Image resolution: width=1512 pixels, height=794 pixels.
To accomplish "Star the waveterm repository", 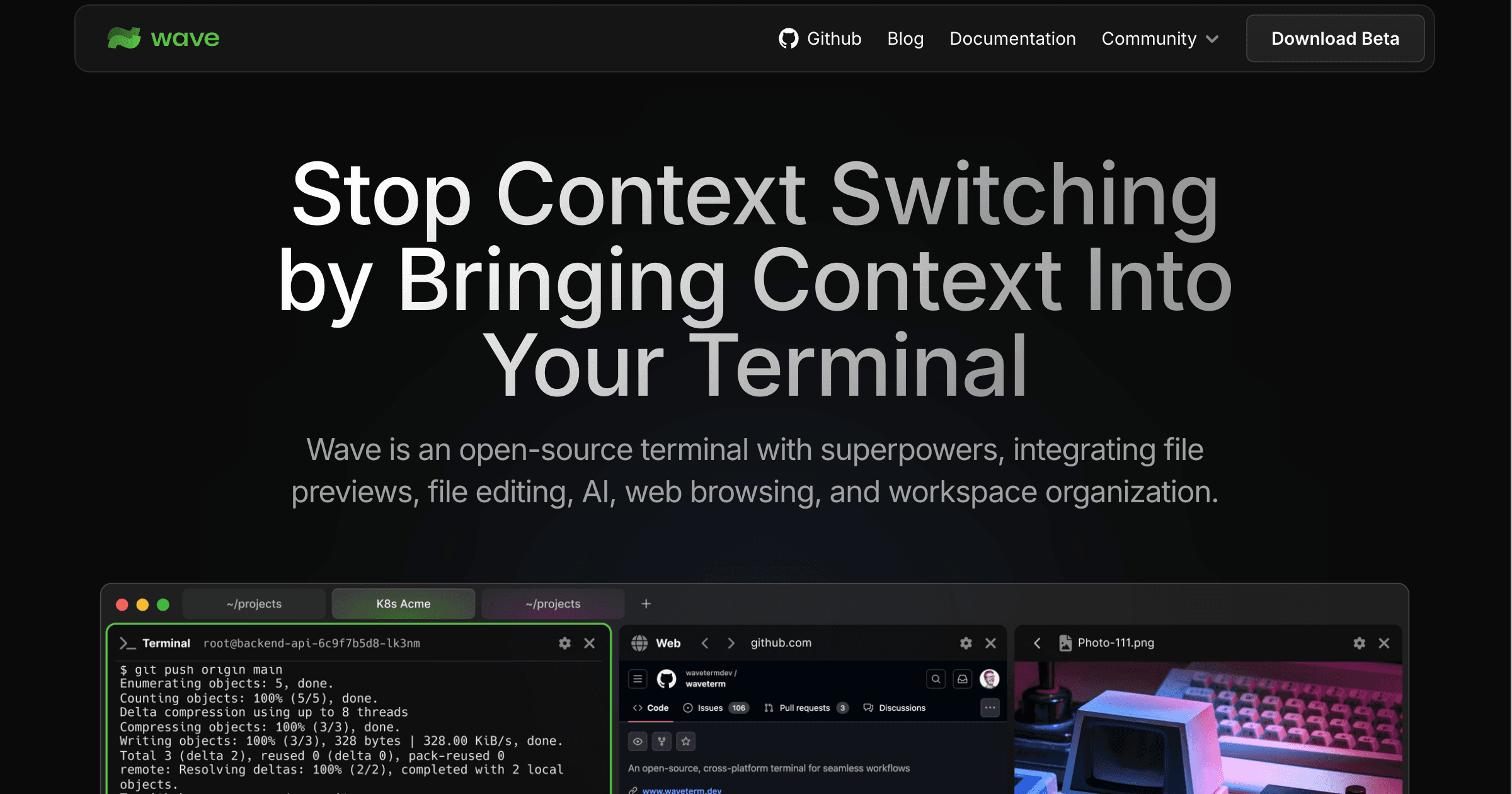I will (x=685, y=742).
